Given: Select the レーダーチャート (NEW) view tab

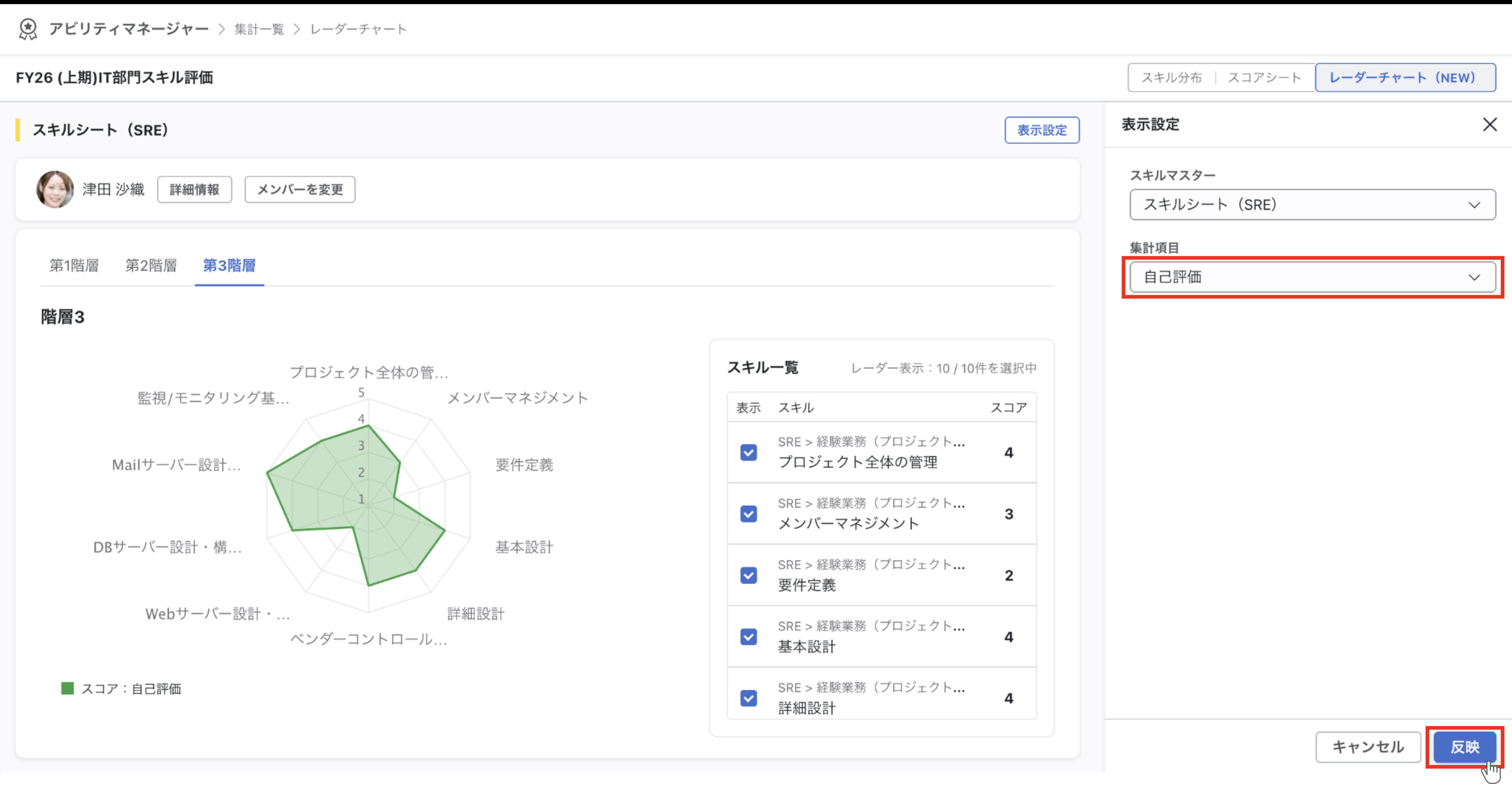Looking at the screenshot, I should point(1405,78).
